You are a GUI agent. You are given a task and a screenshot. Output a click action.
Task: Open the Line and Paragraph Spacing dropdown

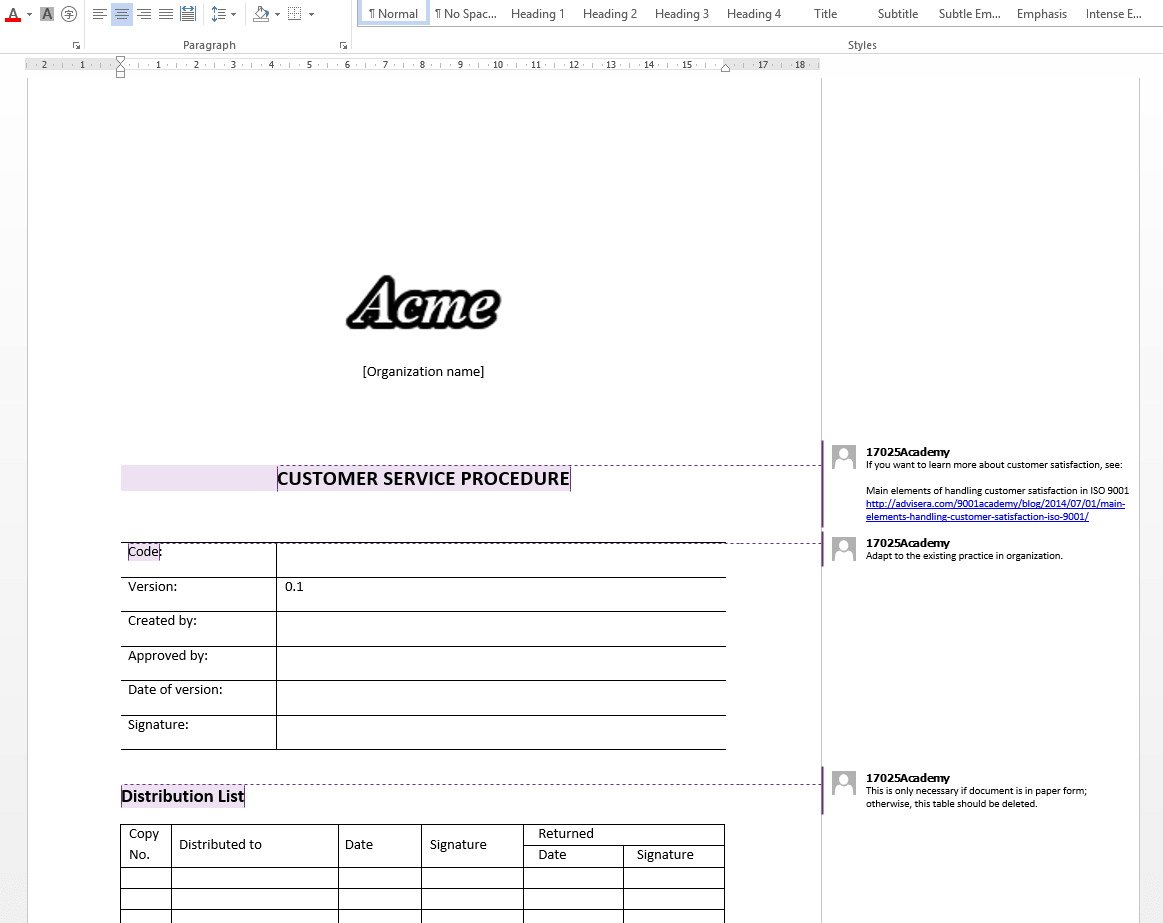232,14
